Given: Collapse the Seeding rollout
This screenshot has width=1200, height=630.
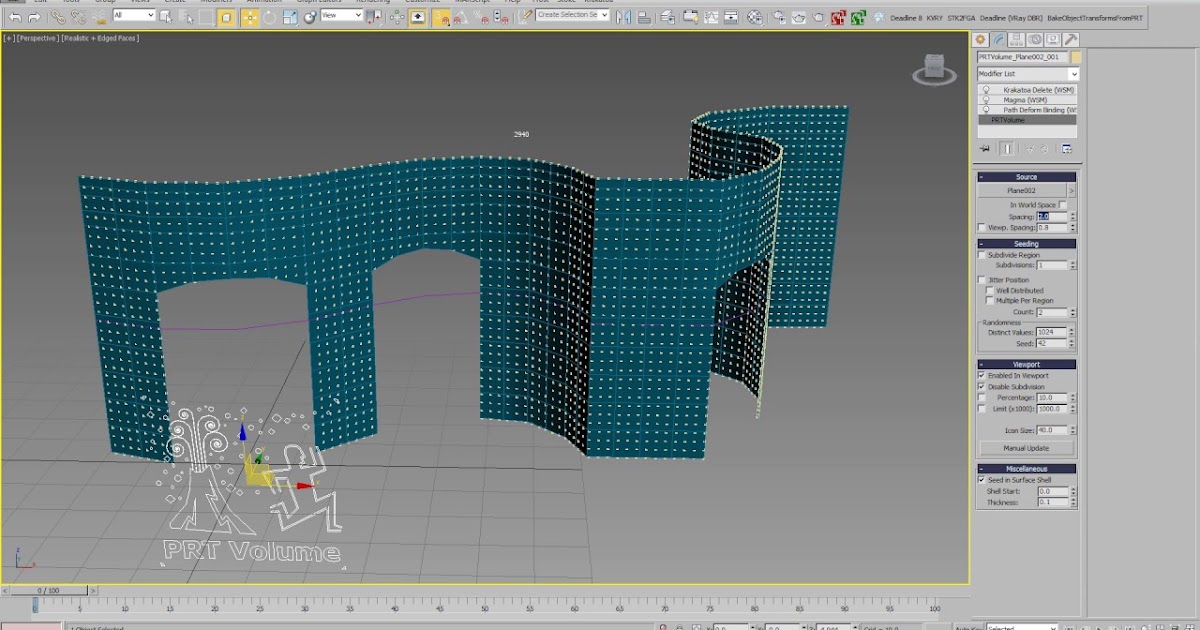Looking at the screenshot, I should pyautogui.click(x=1026, y=243).
